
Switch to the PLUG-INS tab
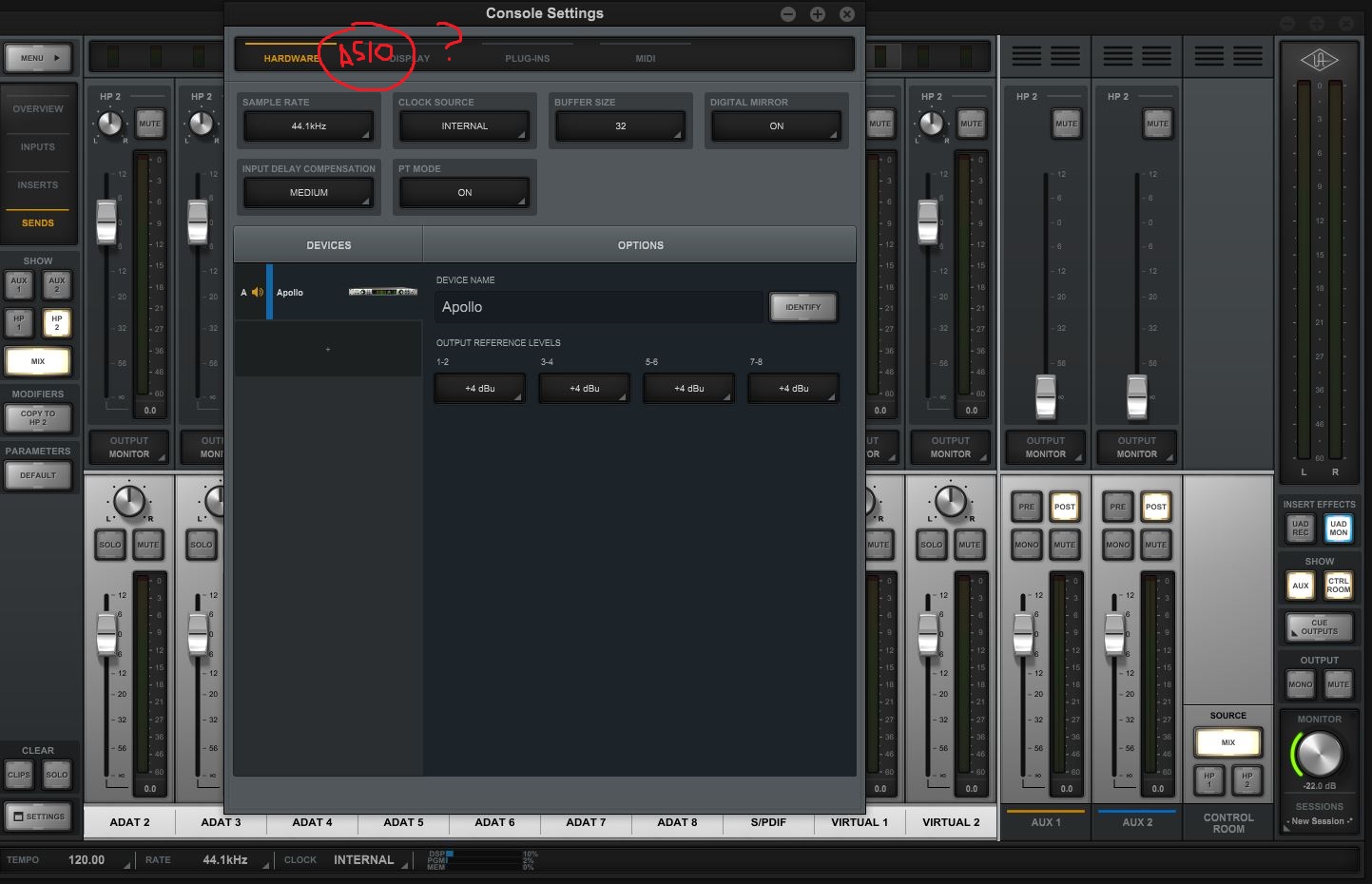pos(528,58)
